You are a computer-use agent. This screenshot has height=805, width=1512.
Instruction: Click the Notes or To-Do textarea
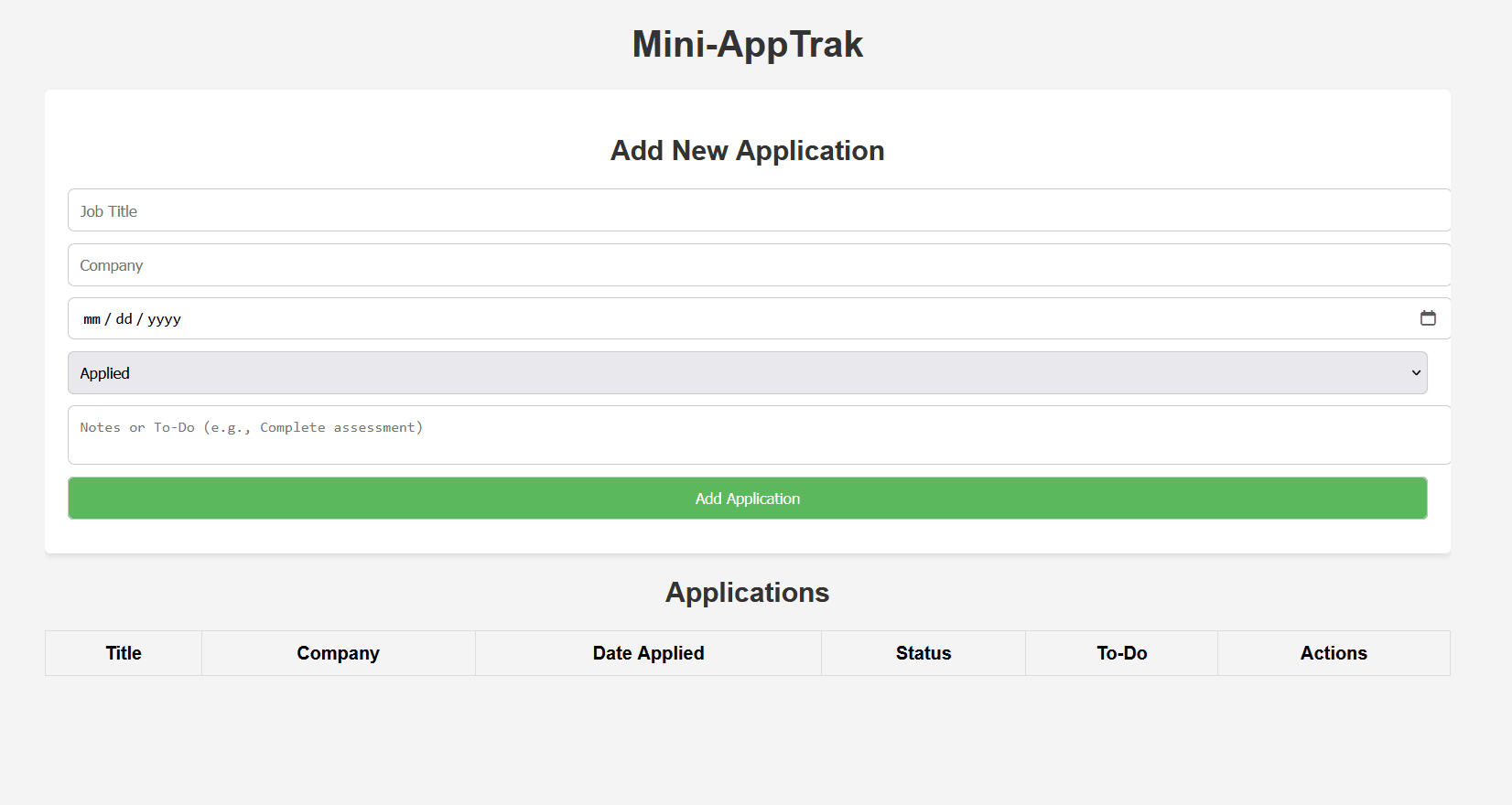[x=760, y=435]
